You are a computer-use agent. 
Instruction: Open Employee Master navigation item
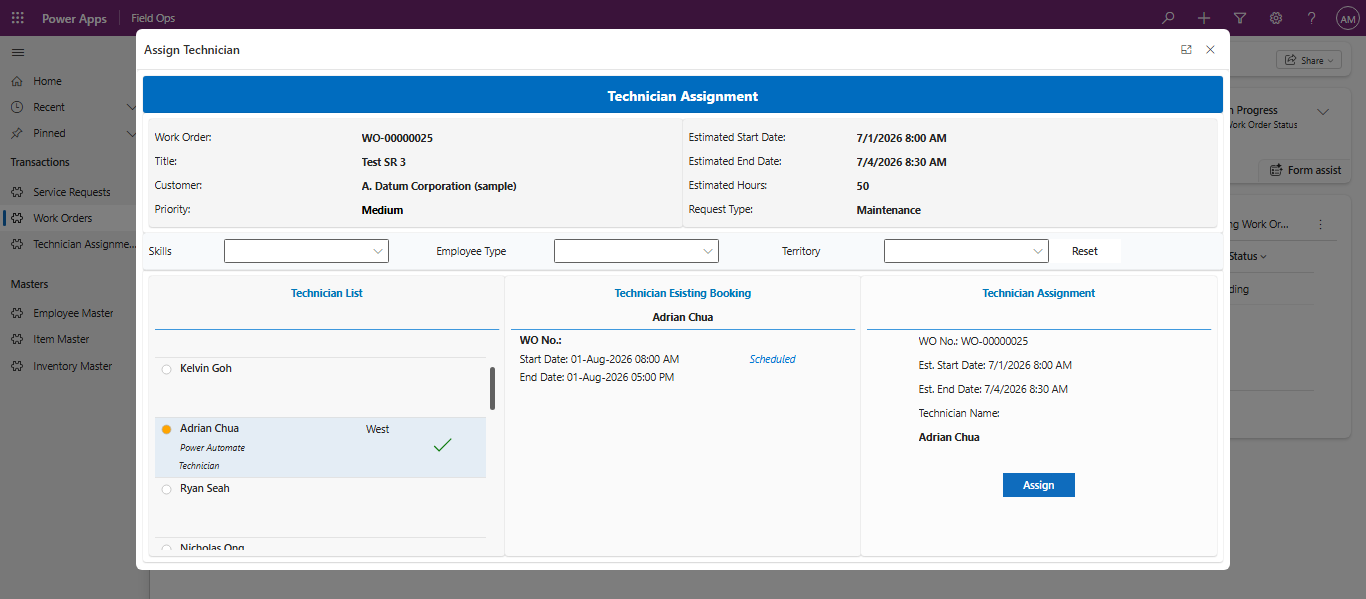[73, 313]
